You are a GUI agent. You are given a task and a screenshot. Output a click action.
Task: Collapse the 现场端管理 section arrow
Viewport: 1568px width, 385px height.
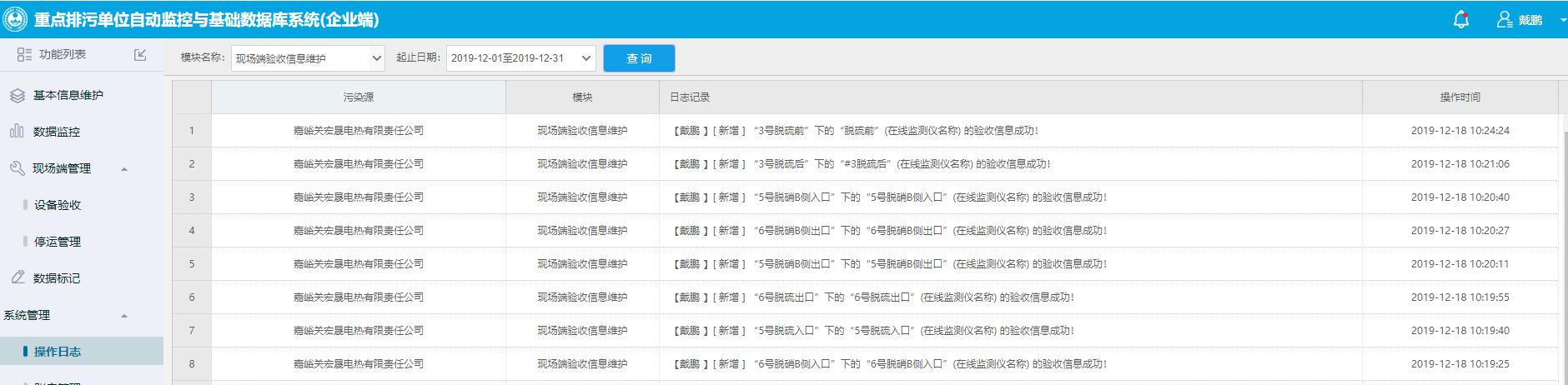124,169
